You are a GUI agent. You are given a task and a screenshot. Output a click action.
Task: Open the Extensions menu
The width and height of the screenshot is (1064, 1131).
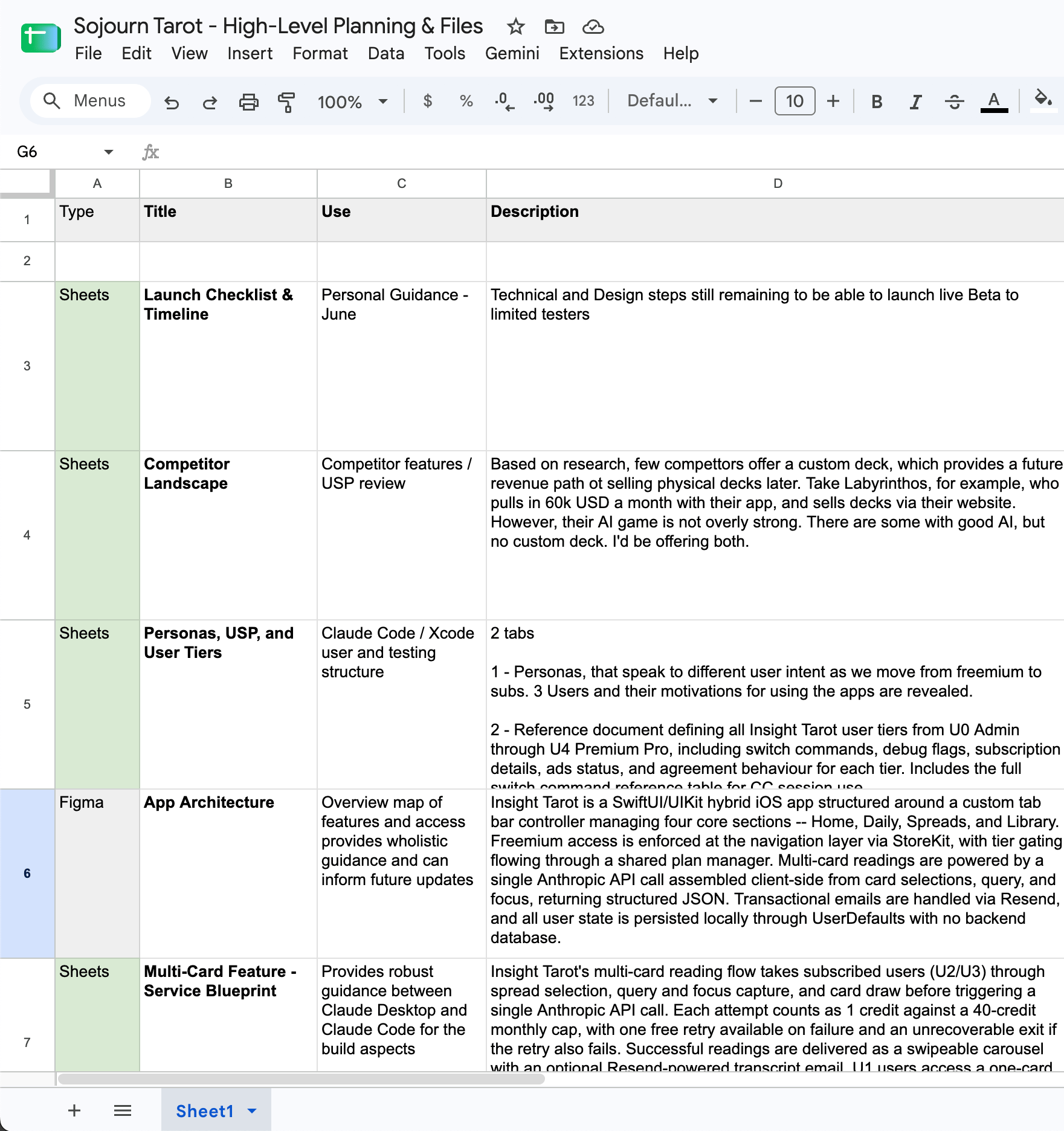tap(601, 54)
